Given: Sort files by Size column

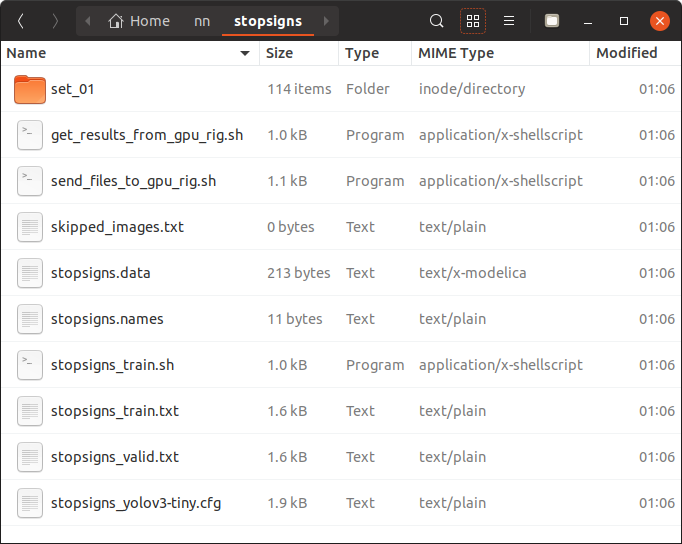Looking at the screenshot, I should pyautogui.click(x=280, y=53).
